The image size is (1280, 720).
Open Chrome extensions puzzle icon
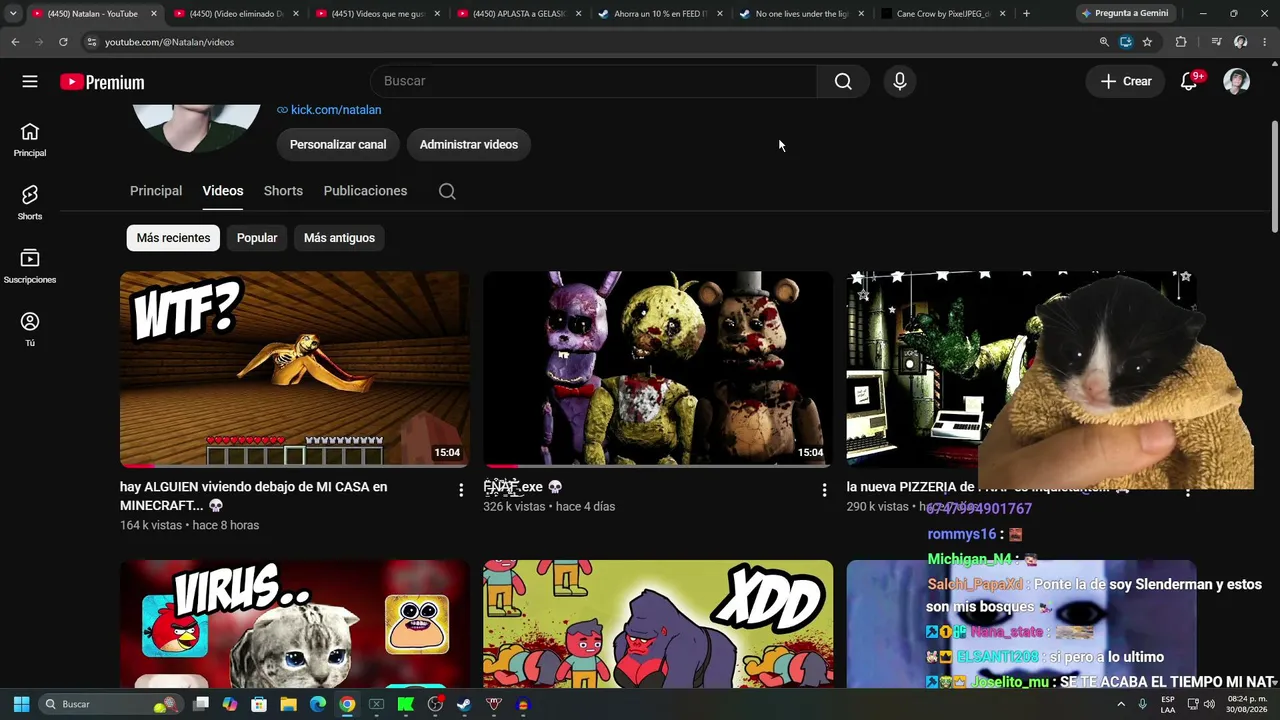pos(1181,42)
